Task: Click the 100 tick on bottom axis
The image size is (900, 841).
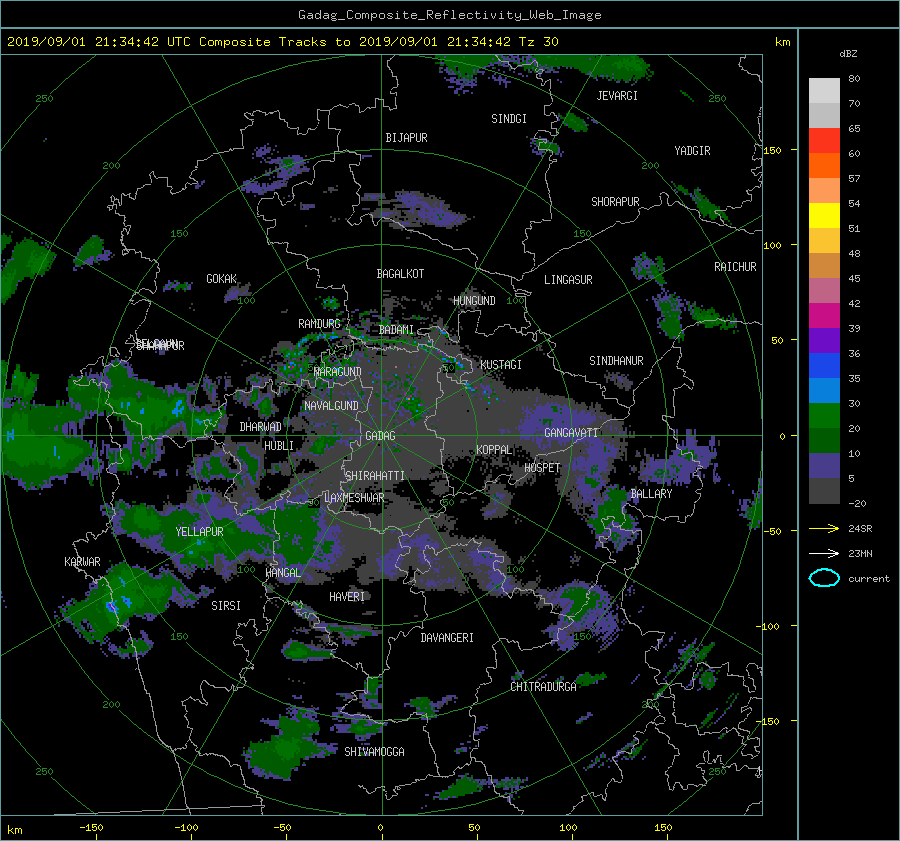Action: 568,828
